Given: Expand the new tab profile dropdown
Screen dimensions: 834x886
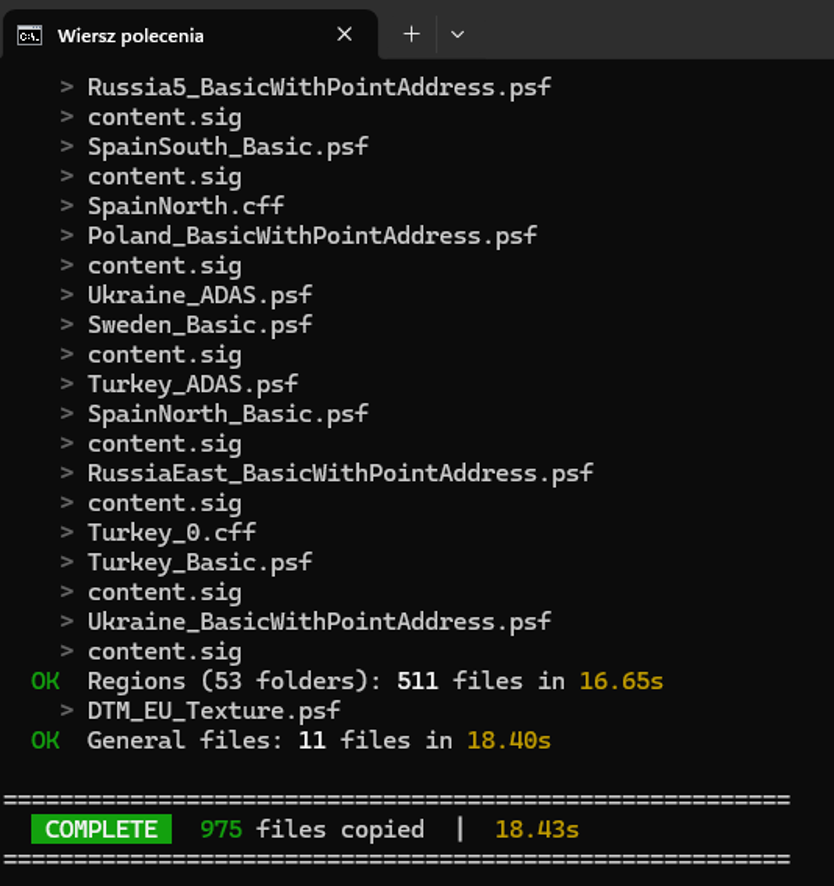Looking at the screenshot, I should pyautogui.click(x=457, y=34).
